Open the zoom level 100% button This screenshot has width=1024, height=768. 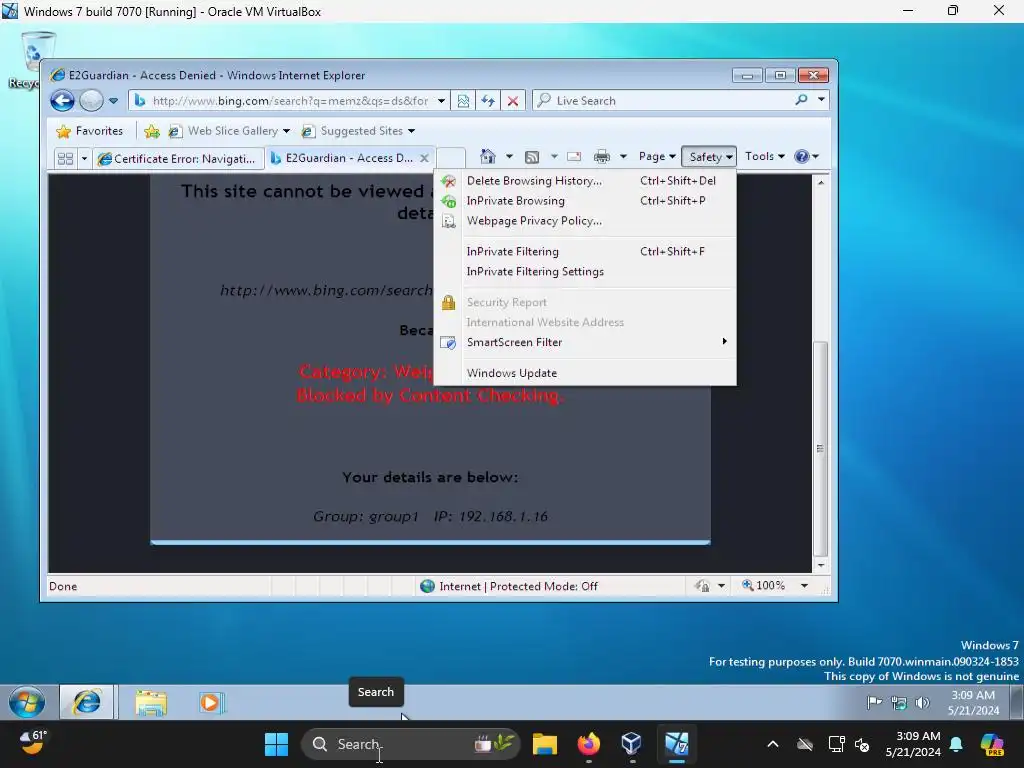click(x=763, y=586)
